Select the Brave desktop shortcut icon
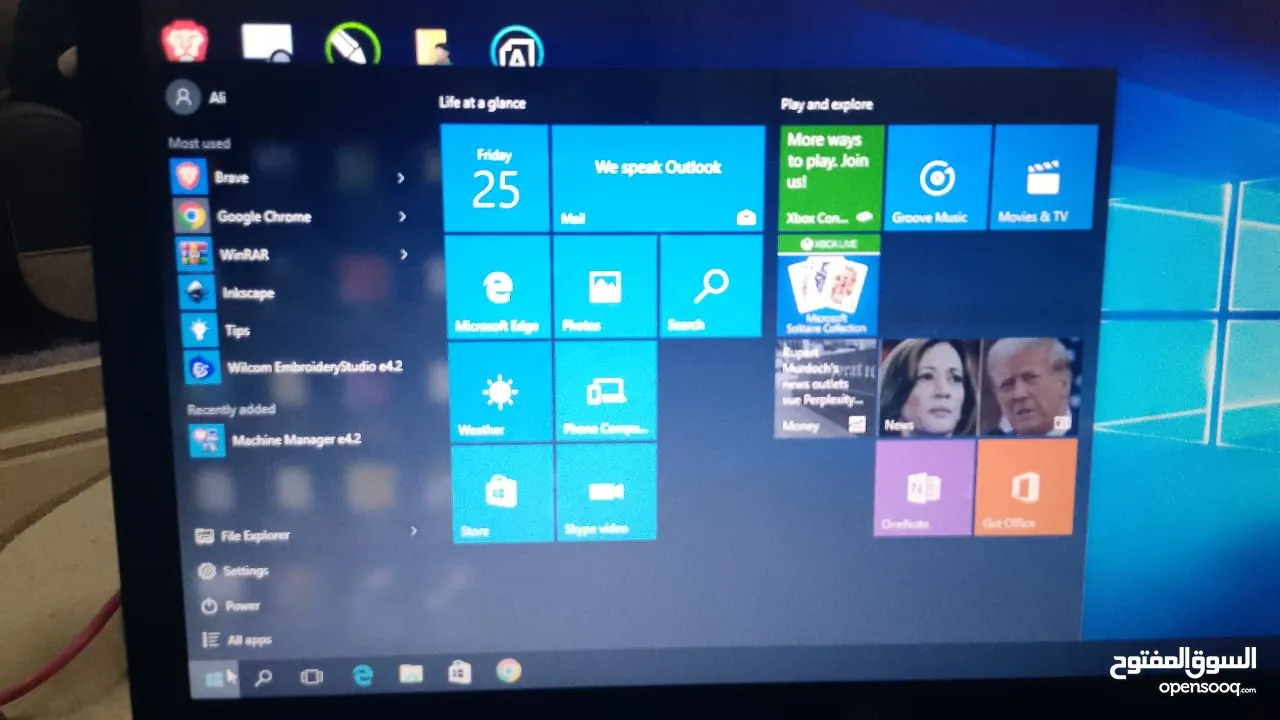This screenshot has width=1280, height=720. coord(185,42)
